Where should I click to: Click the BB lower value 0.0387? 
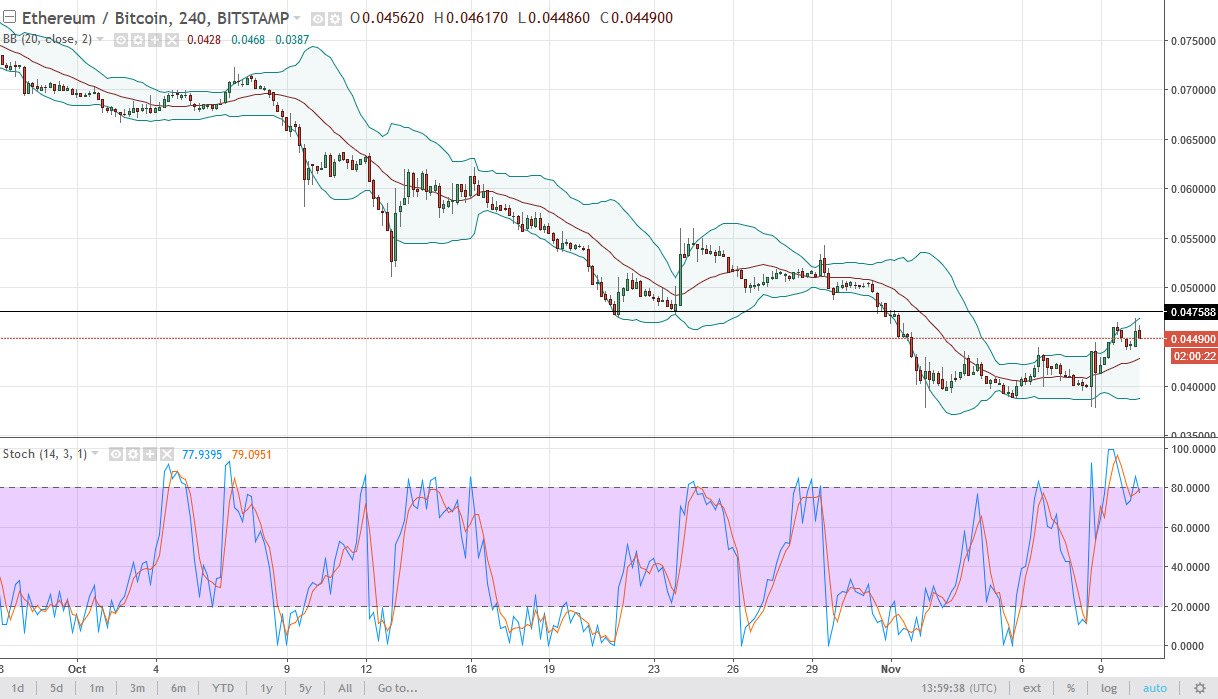292,40
